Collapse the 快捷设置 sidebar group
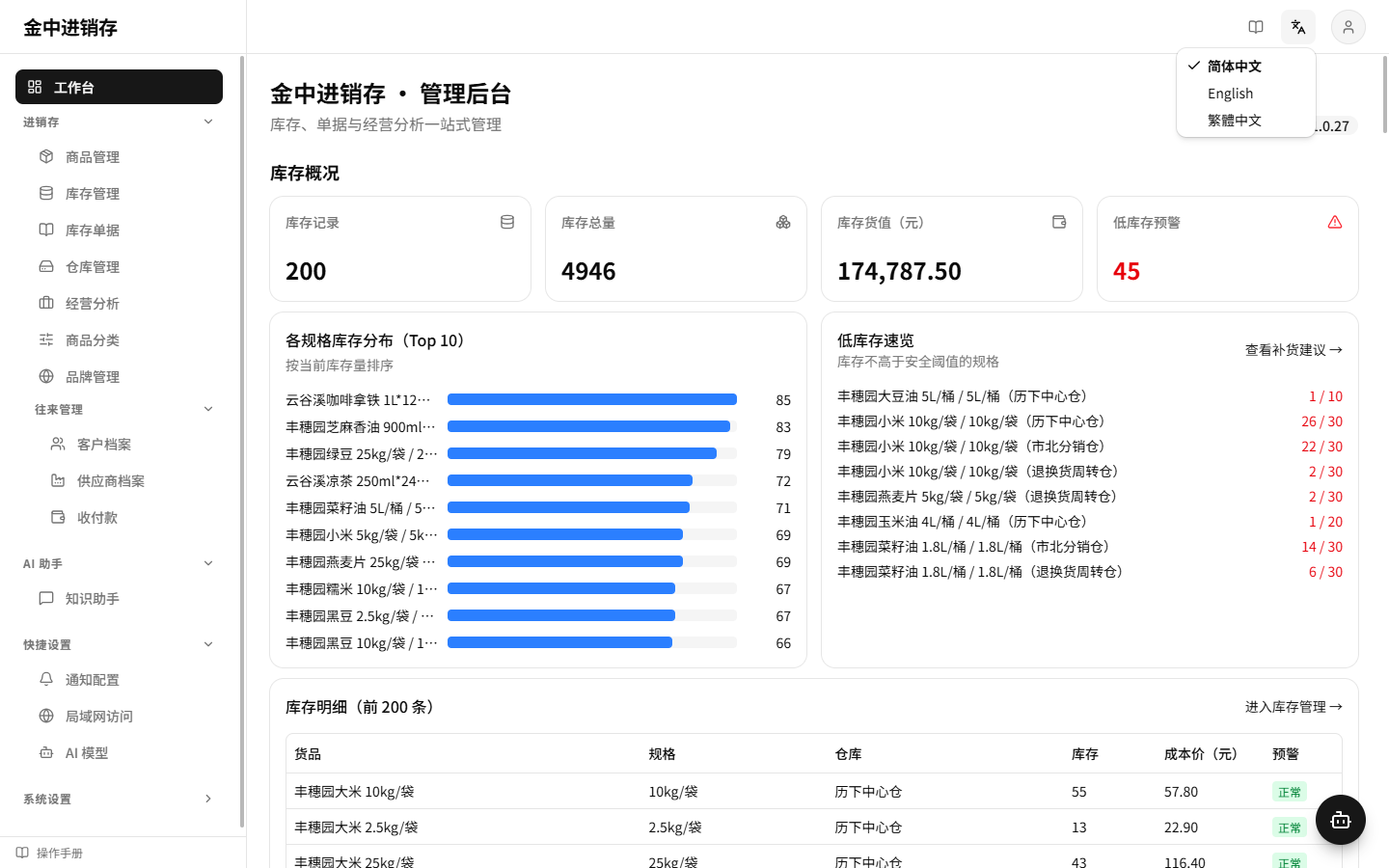Image resolution: width=1389 pixels, height=868 pixels. point(119,644)
